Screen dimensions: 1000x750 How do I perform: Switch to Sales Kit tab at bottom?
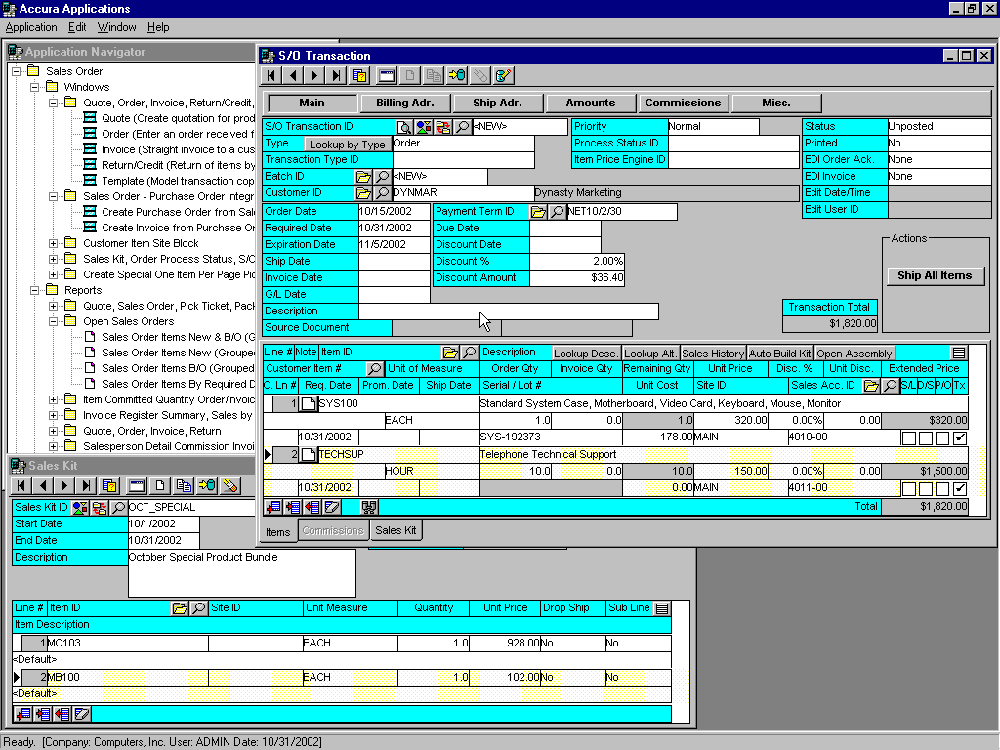395,530
